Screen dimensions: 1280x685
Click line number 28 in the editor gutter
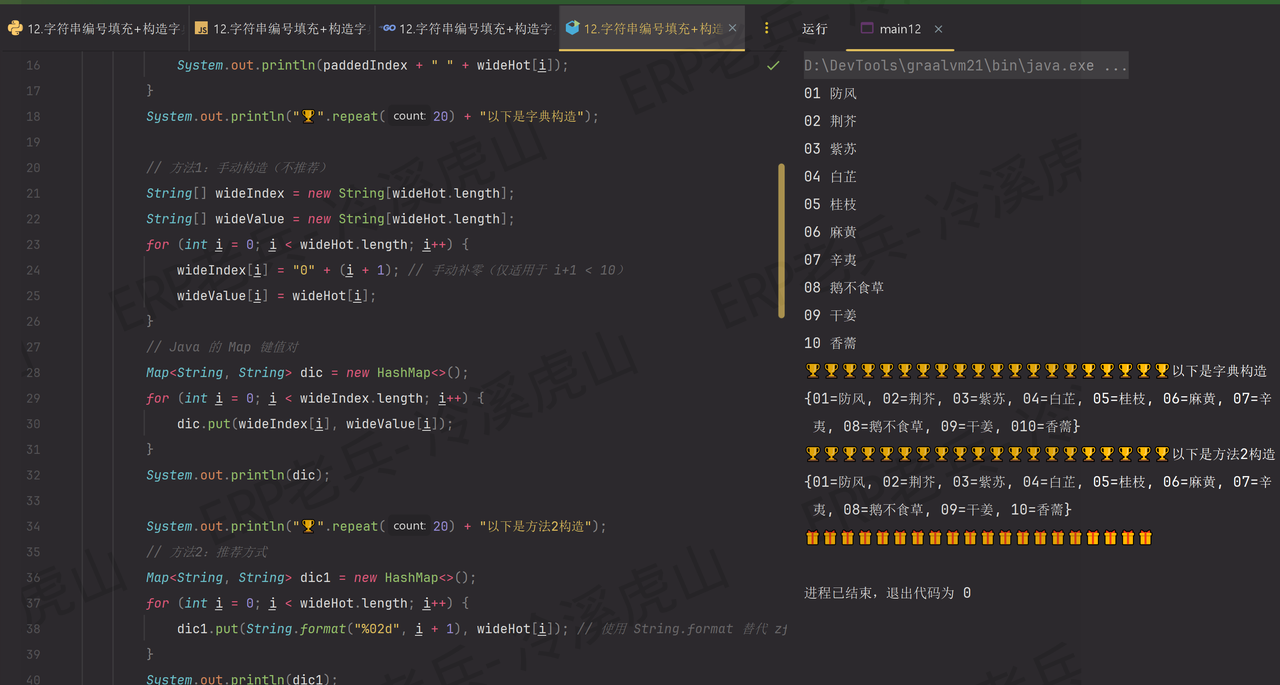(x=32, y=372)
